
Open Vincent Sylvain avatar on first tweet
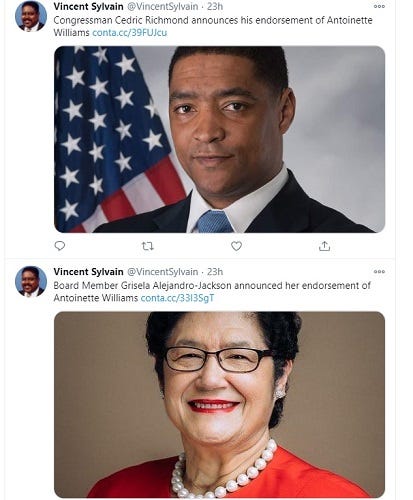point(31,16)
